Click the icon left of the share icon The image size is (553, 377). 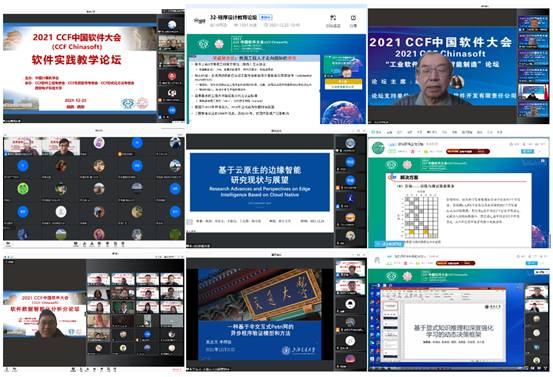pos(333,18)
